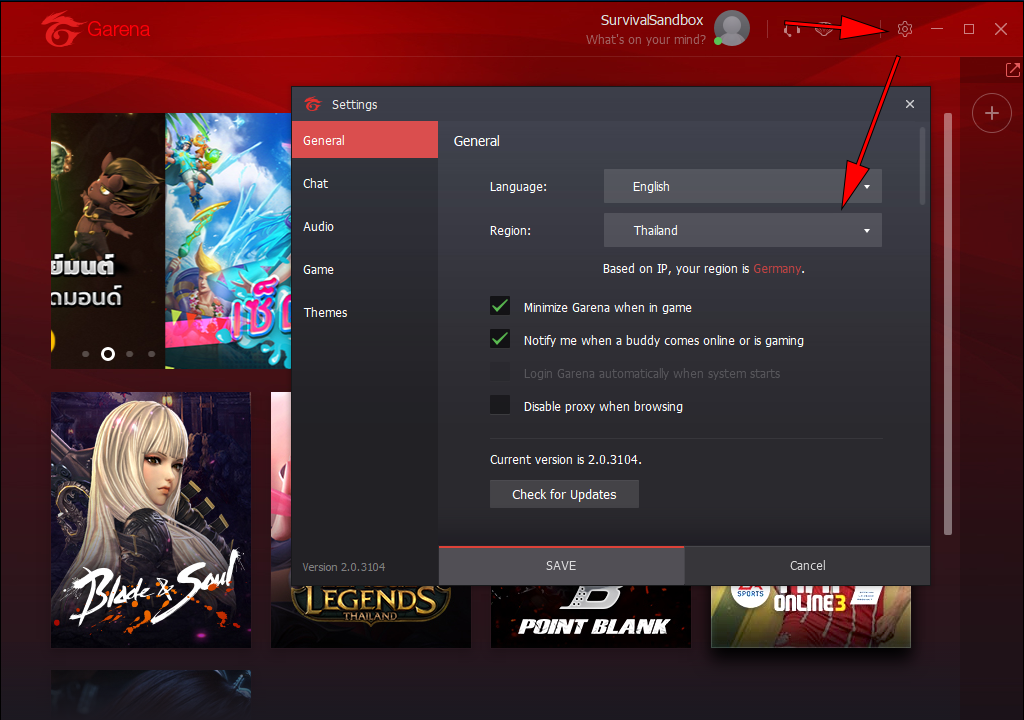Viewport: 1024px width, 720px height.
Task: Click the circled plus button in right sidebar
Action: coord(991,113)
